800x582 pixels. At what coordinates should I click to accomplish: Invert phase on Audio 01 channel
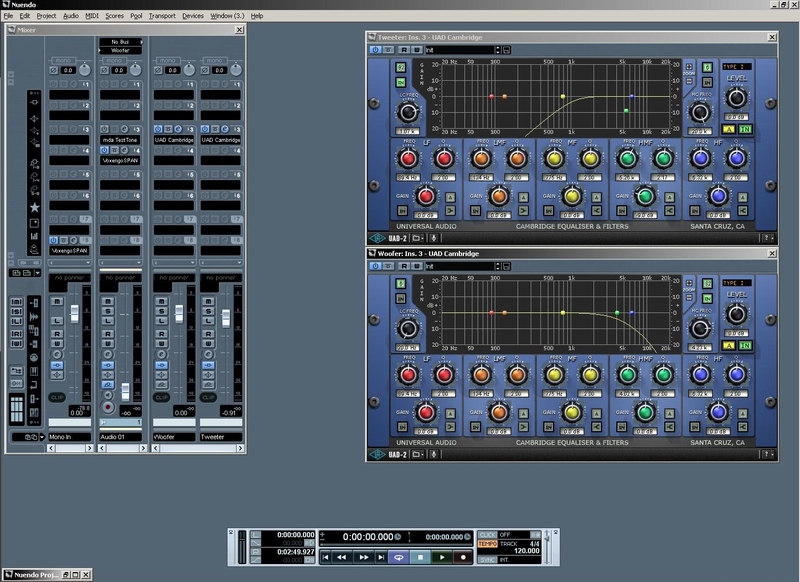[x=105, y=70]
